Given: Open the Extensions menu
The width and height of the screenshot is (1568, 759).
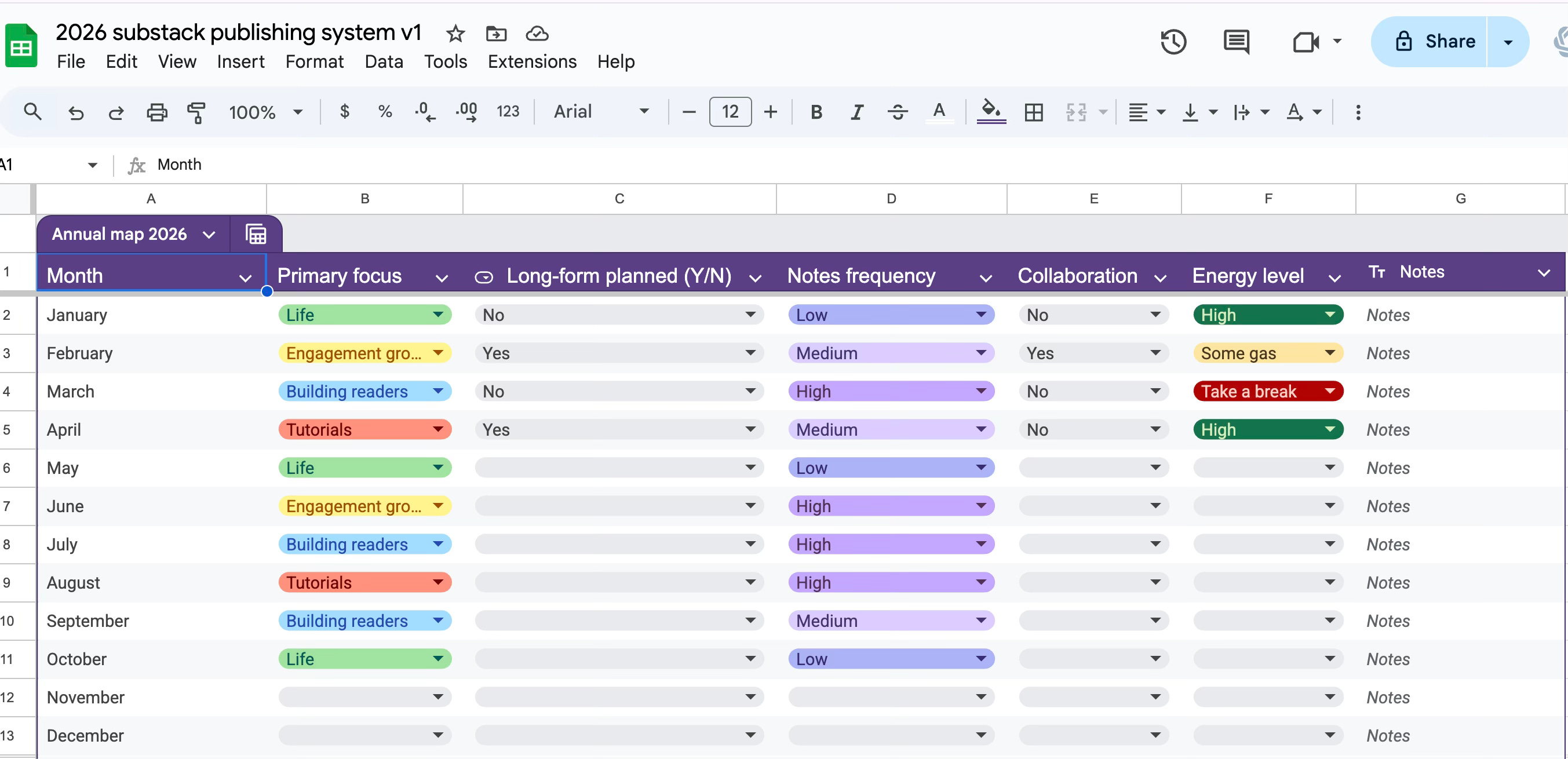Looking at the screenshot, I should click(531, 61).
